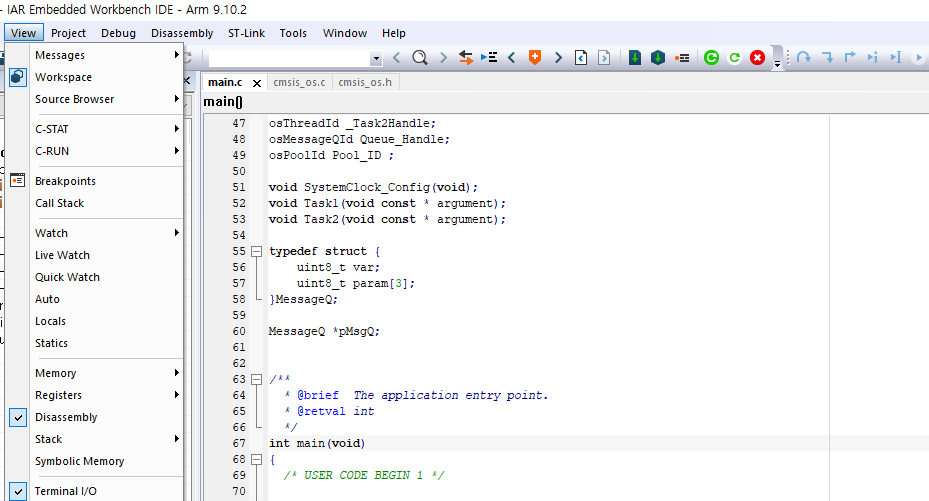The height and width of the screenshot is (501, 929).
Task: Open the Debug menu in menu bar
Action: [x=118, y=33]
